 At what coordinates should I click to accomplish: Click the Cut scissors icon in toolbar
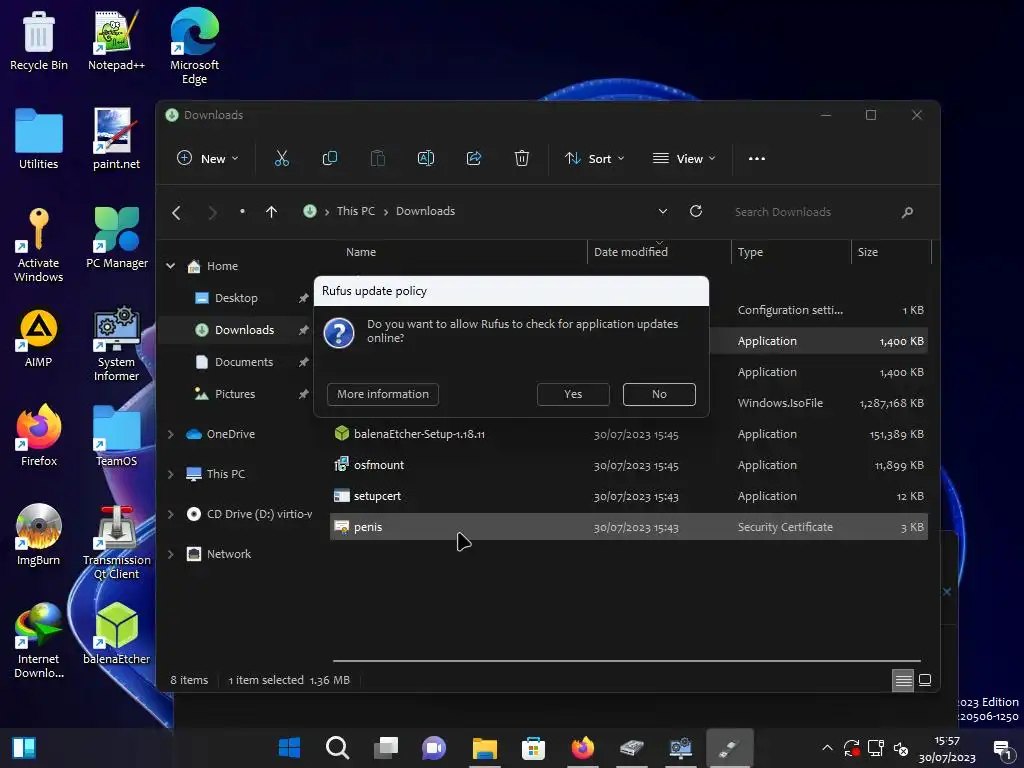tap(281, 158)
